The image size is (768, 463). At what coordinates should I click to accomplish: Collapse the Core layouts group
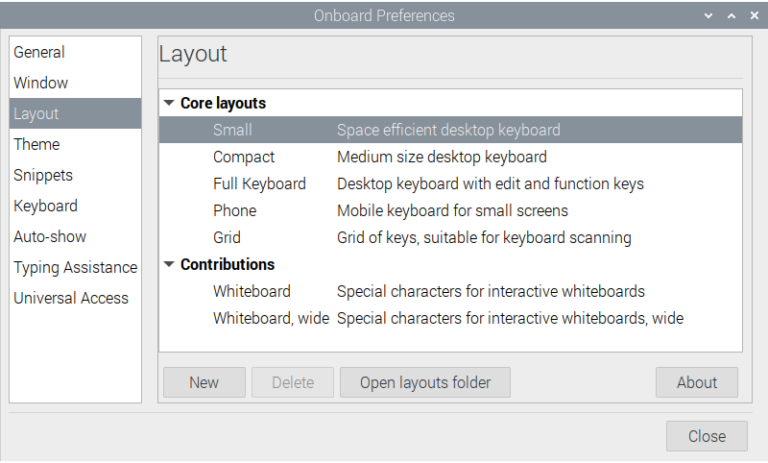click(169, 103)
